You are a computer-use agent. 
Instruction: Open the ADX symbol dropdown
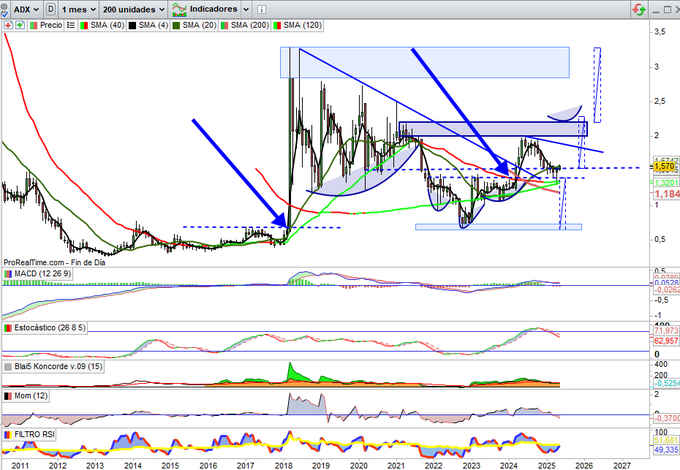(x=26, y=9)
